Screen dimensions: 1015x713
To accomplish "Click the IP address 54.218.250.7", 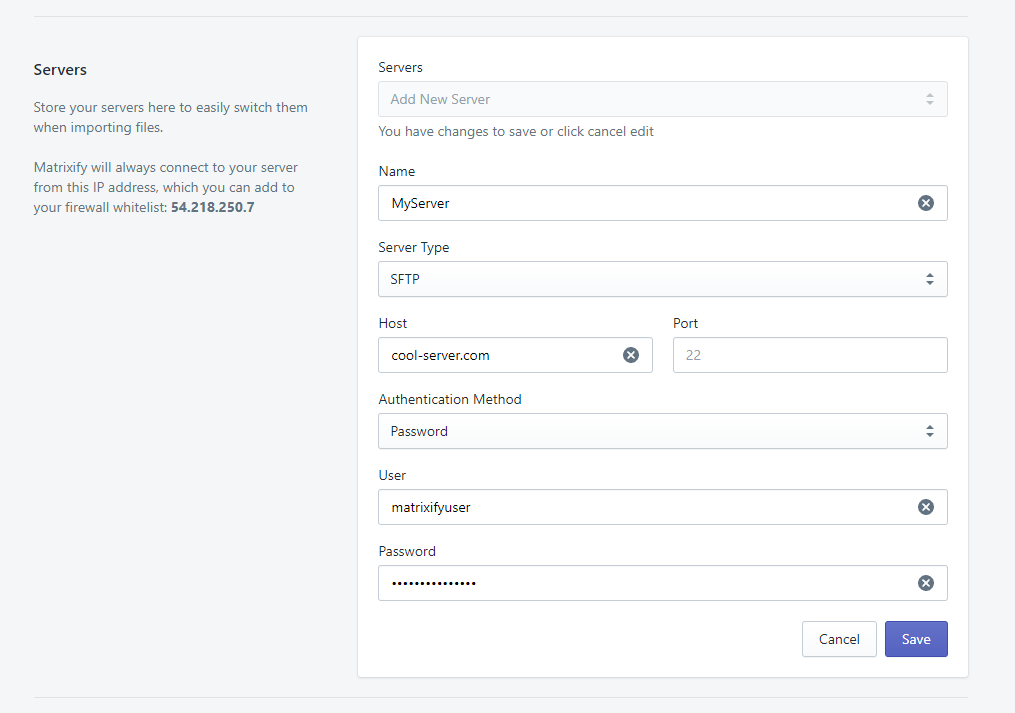I will pos(212,207).
